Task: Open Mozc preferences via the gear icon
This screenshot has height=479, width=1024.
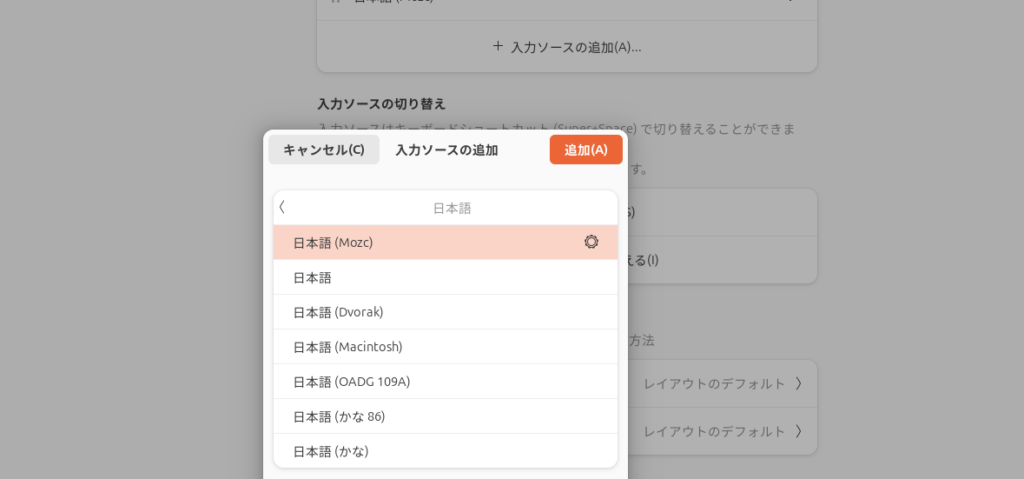Action: 591,242
